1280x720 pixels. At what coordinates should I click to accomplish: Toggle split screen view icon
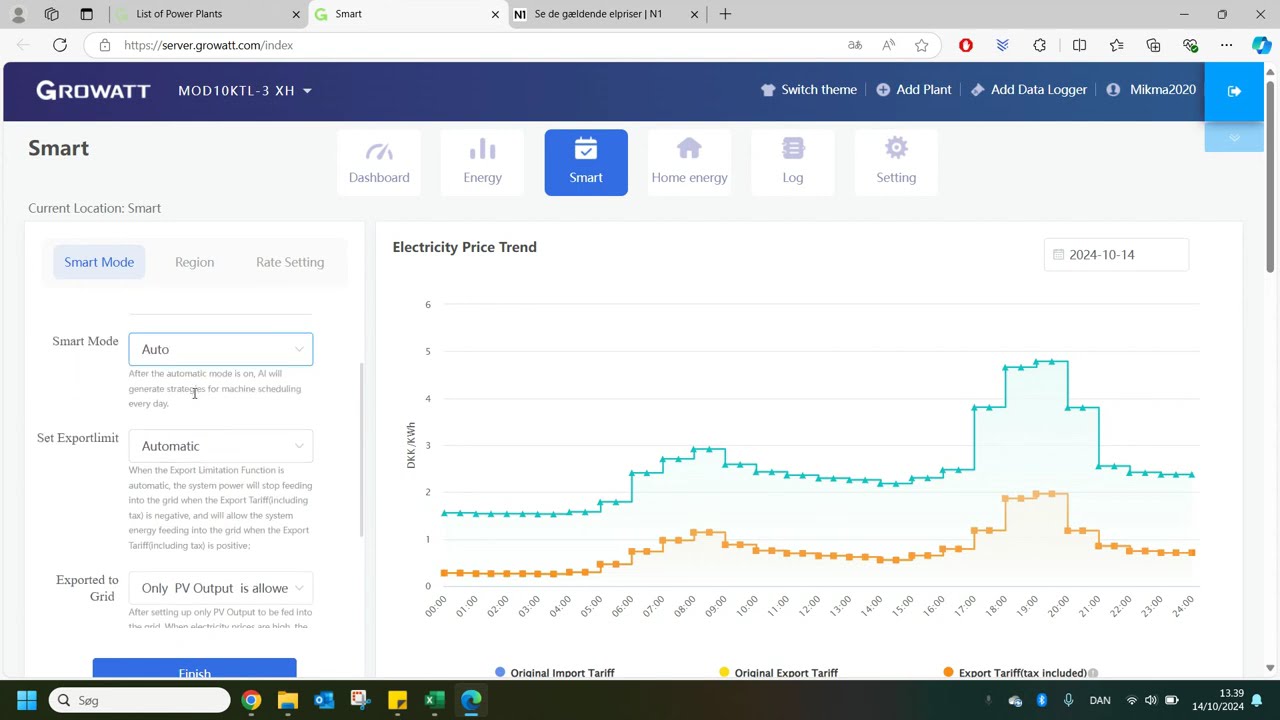[x=1079, y=45]
